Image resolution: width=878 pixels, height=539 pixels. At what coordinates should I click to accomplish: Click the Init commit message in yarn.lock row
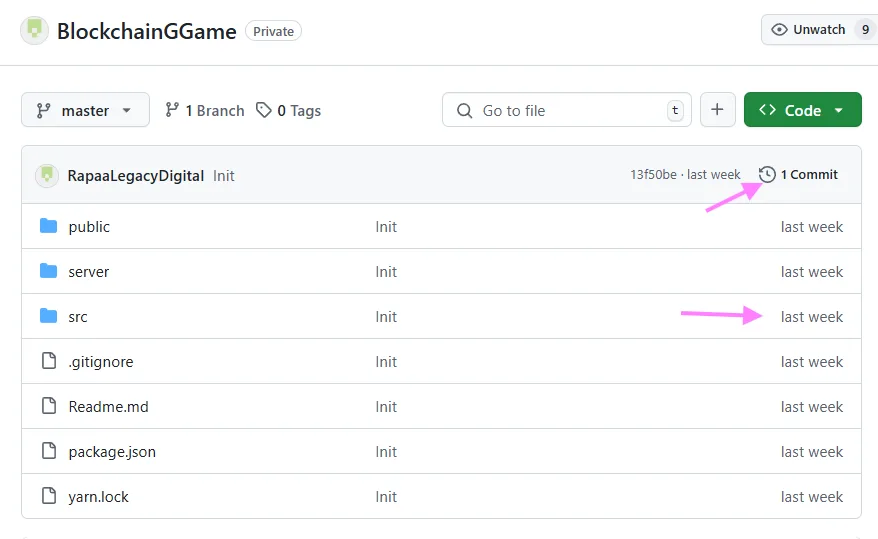386,496
